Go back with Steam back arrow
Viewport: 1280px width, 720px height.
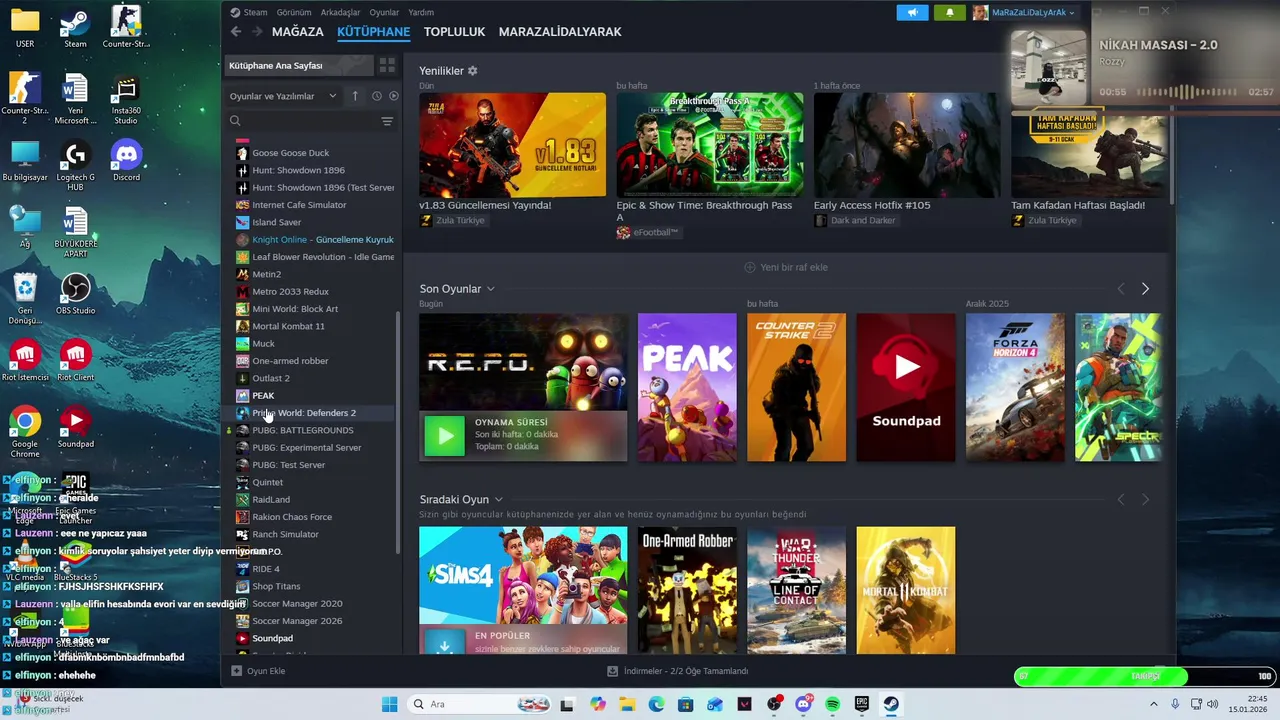(x=236, y=32)
